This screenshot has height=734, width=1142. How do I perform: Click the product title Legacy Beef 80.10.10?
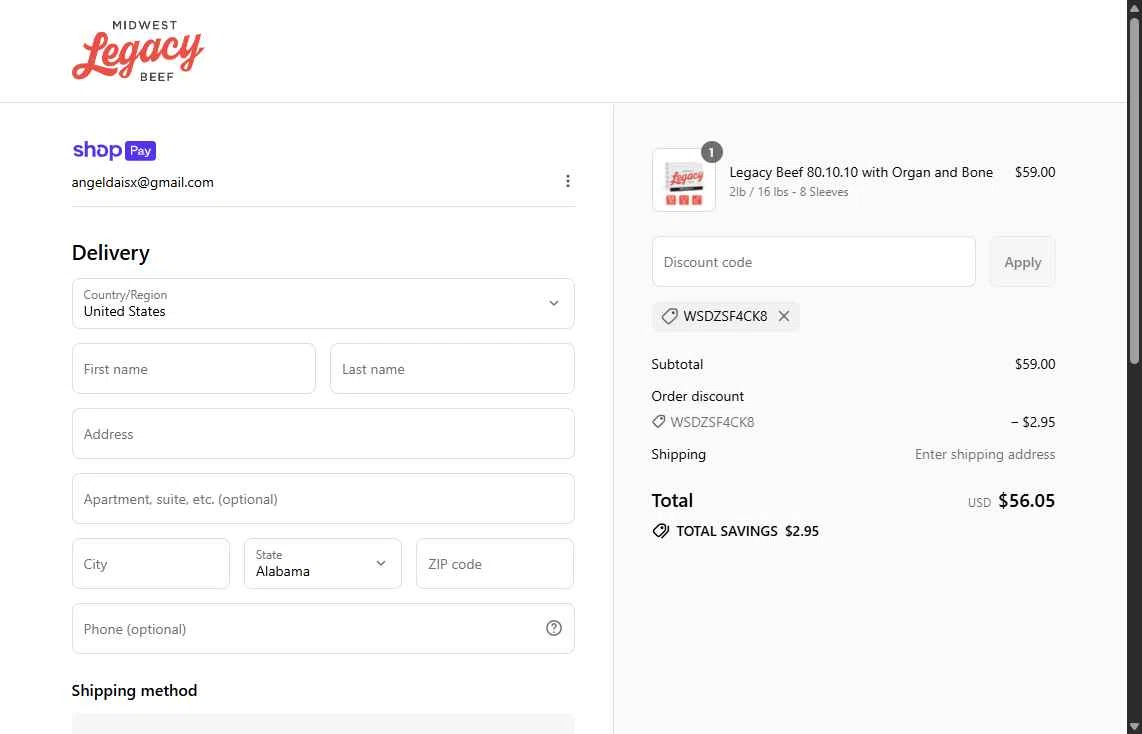pyautogui.click(x=861, y=172)
